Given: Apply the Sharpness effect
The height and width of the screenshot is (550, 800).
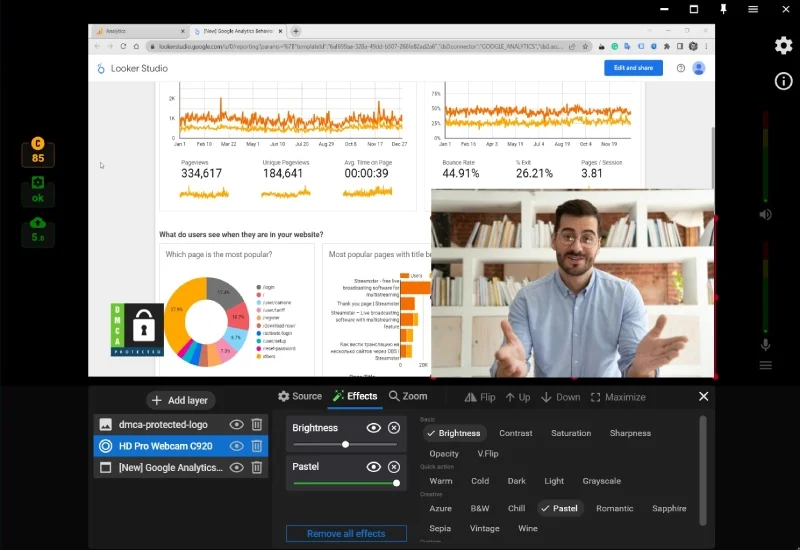Looking at the screenshot, I should pyautogui.click(x=630, y=433).
